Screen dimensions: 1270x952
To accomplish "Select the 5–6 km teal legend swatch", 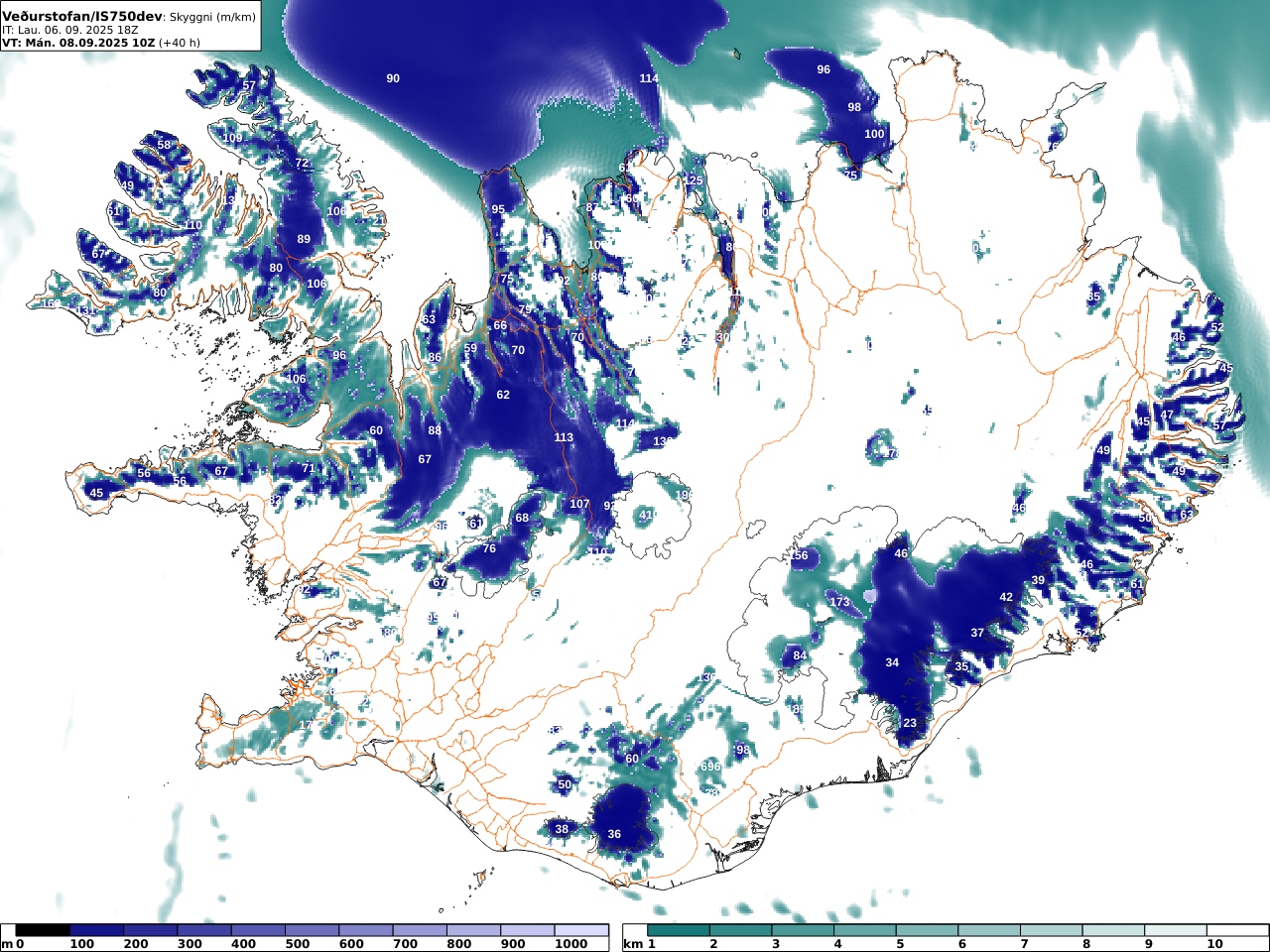I will 927,930.
